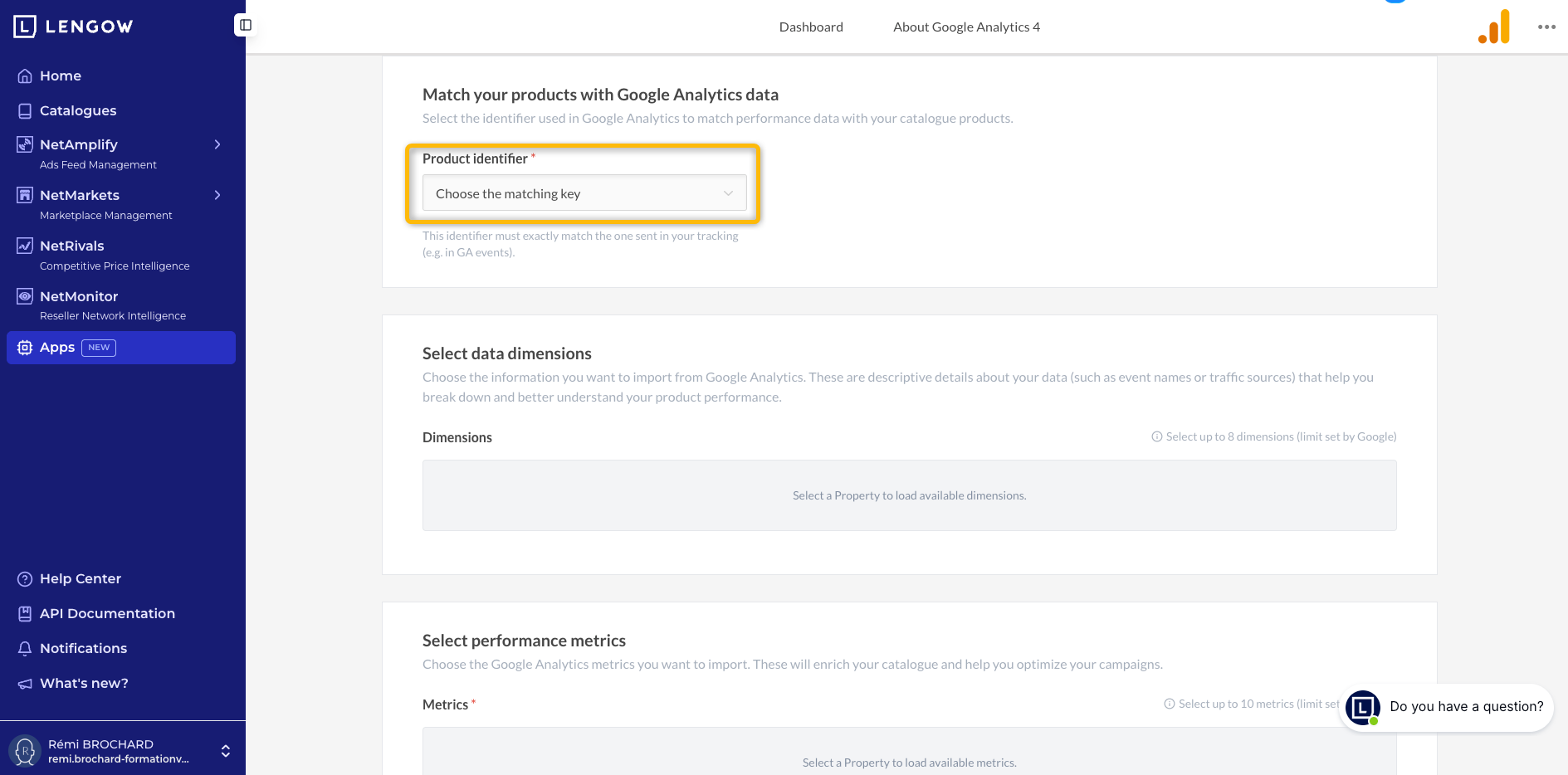Screen dimensions: 1568x775
Task: Open the Apps section
Action: [x=121, y=348]
